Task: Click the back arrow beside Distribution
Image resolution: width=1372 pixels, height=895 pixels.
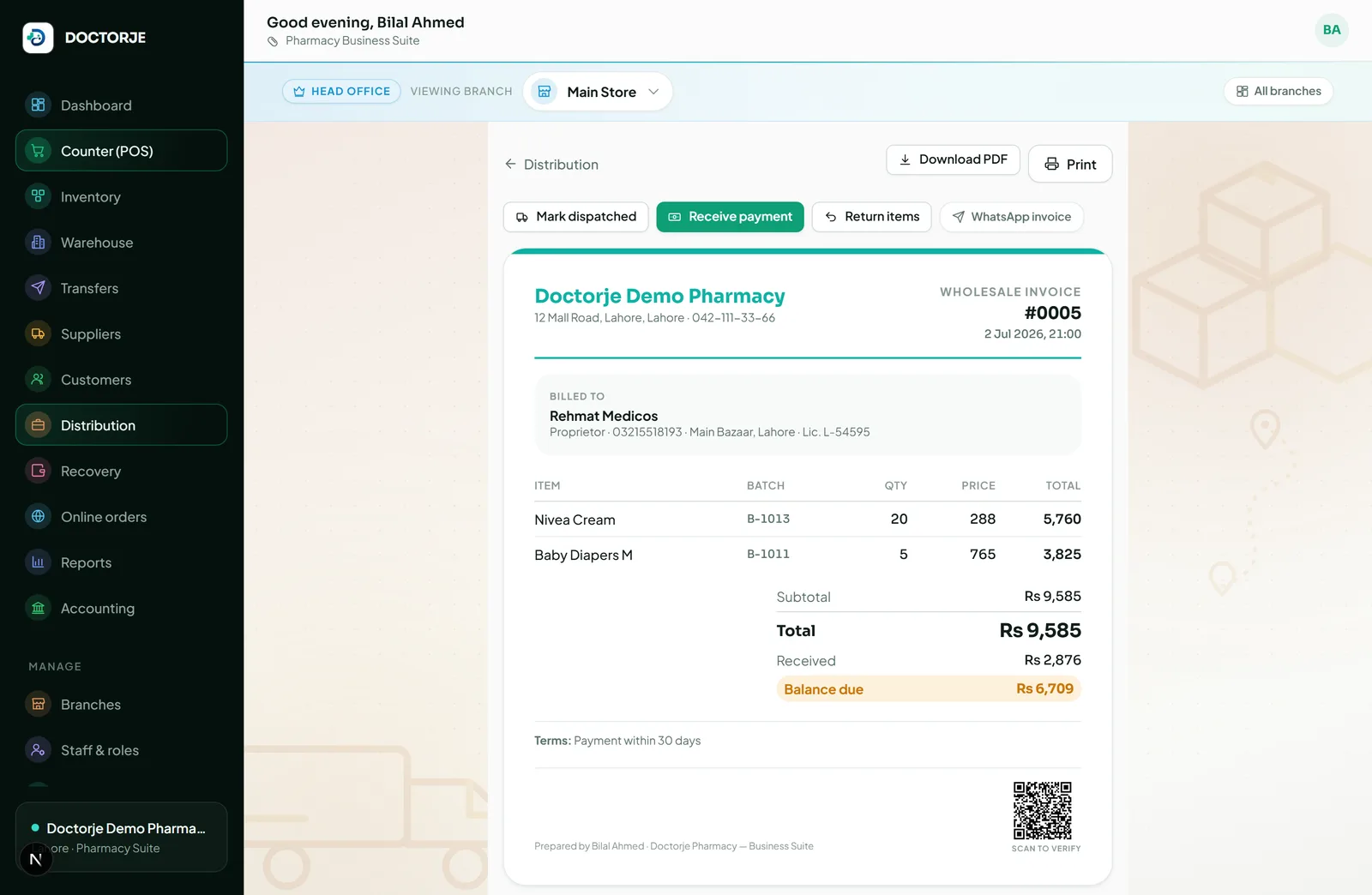Action: 510,164
